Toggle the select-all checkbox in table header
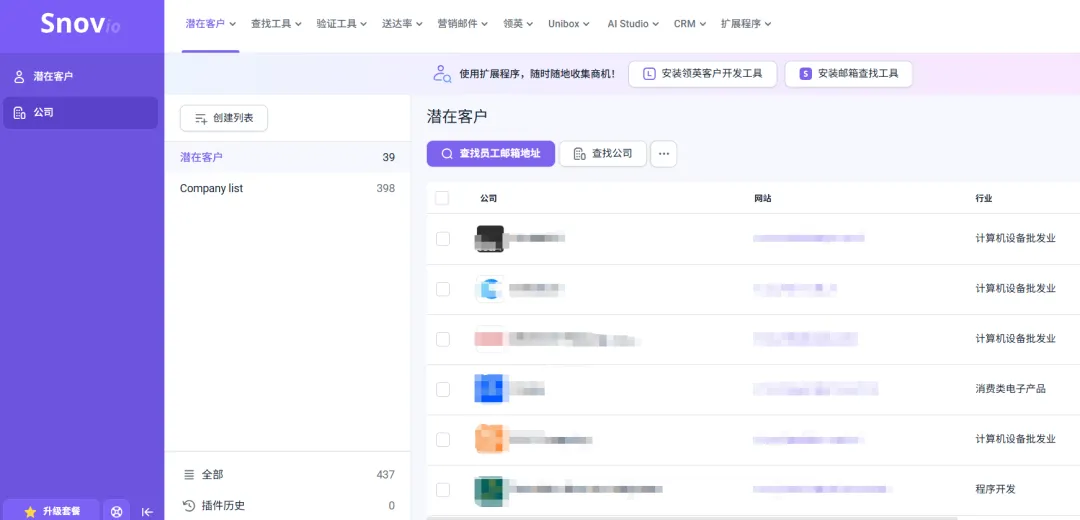This screenshot has height=520, width=1080. [442, 198]
